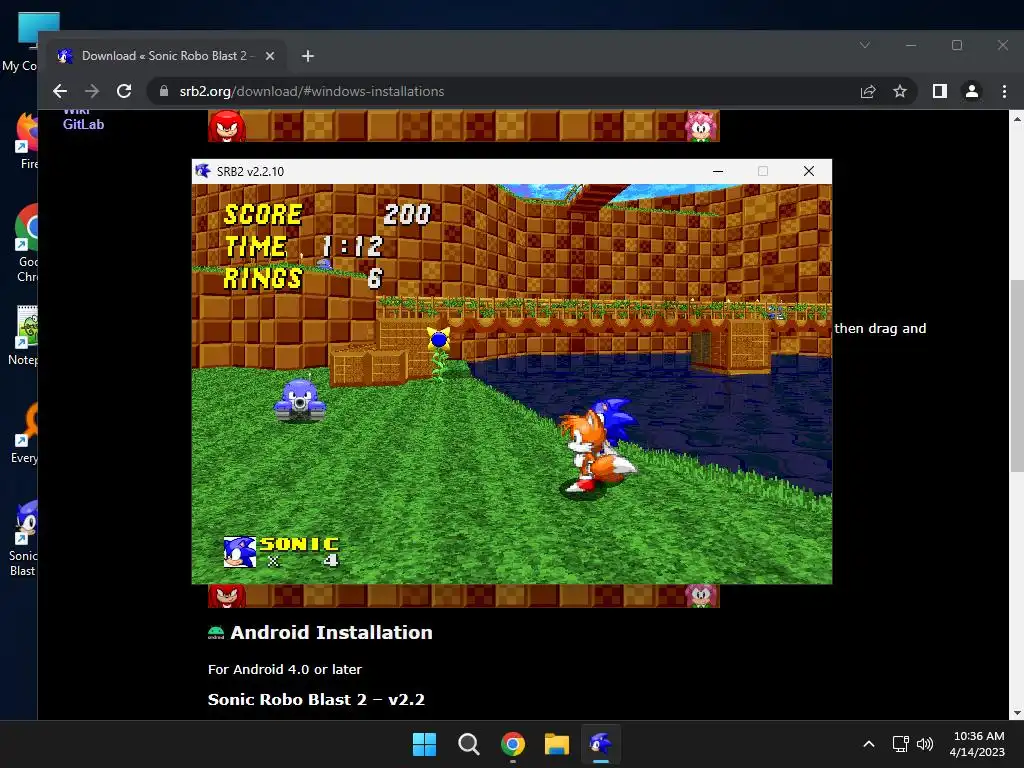Click the SCORE label in game HUD
Viewport: 1024px width, 768px height.
[263, 214]
